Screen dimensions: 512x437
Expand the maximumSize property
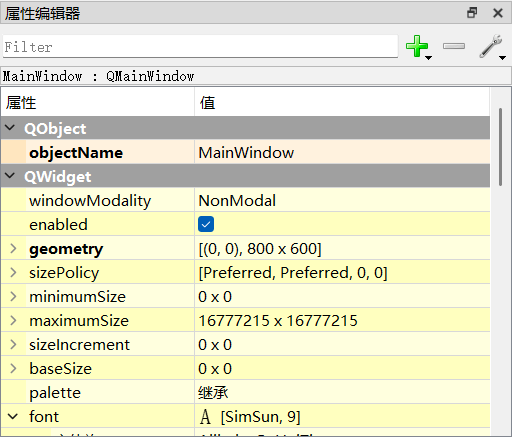click(x=13, y=321)
